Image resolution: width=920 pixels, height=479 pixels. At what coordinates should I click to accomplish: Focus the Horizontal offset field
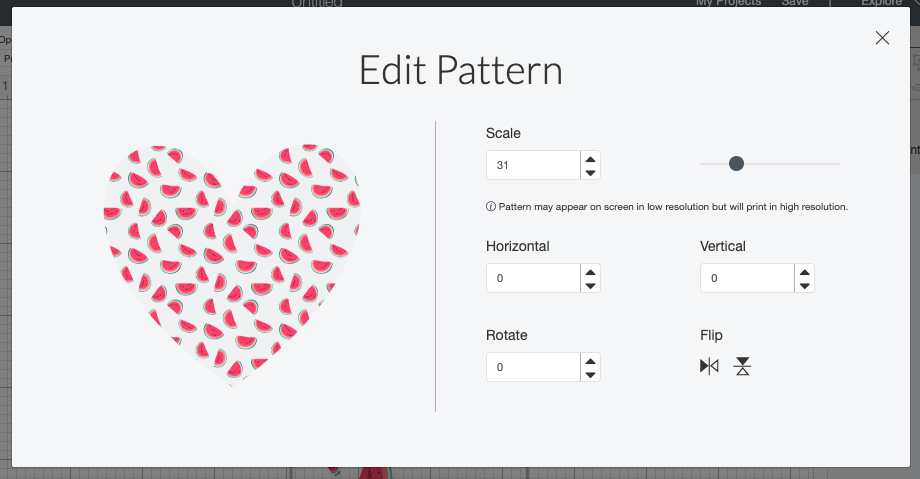tap(533, 278)
